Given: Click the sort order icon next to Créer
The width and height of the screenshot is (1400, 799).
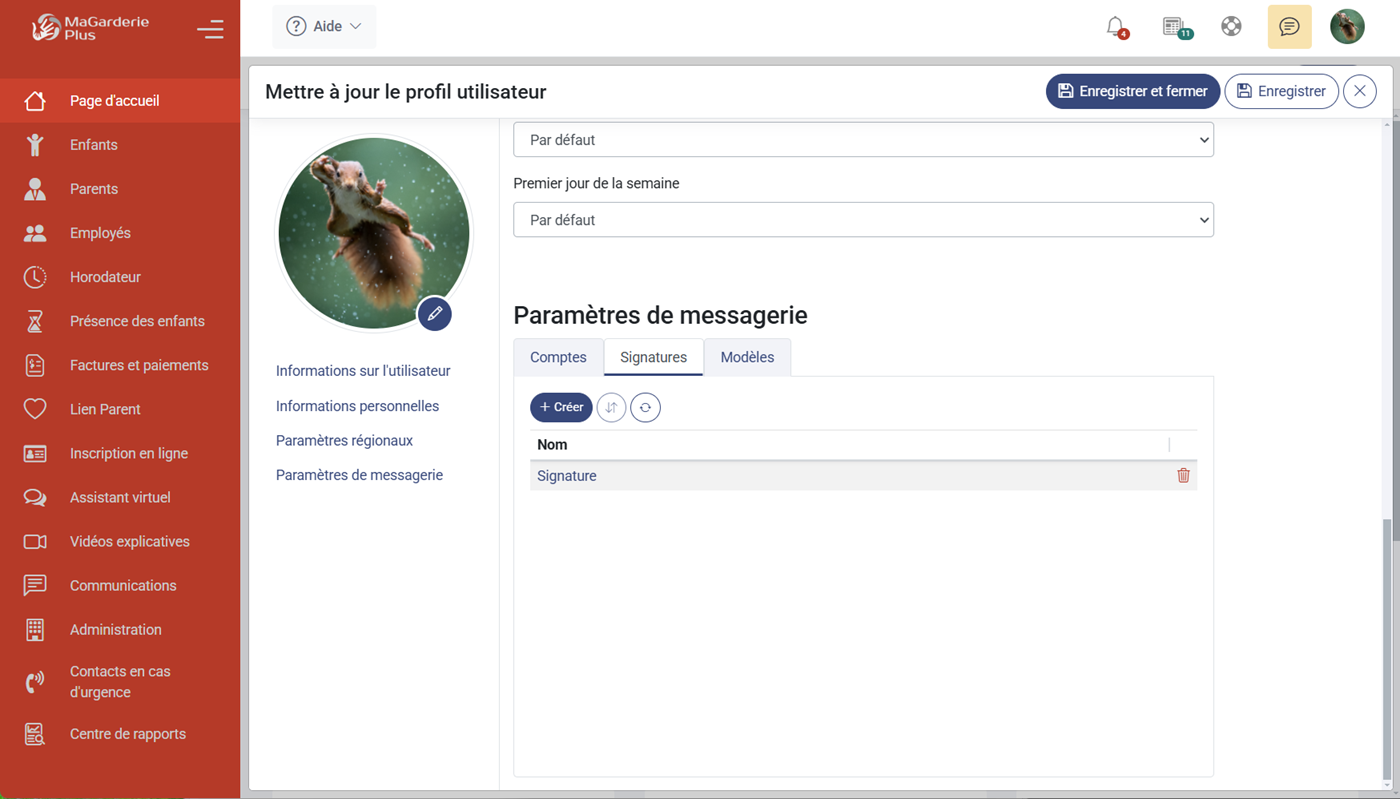Looking at the screenshot, I should [x=611, y=407].
